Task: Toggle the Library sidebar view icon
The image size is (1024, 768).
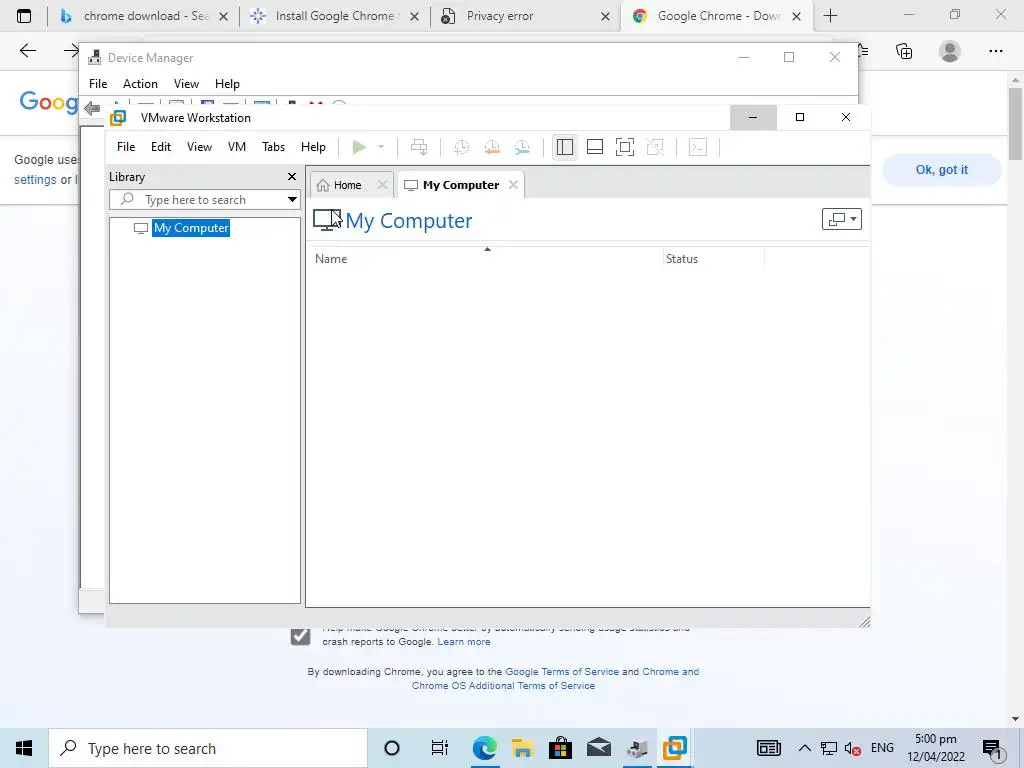Action: point(565,147)
